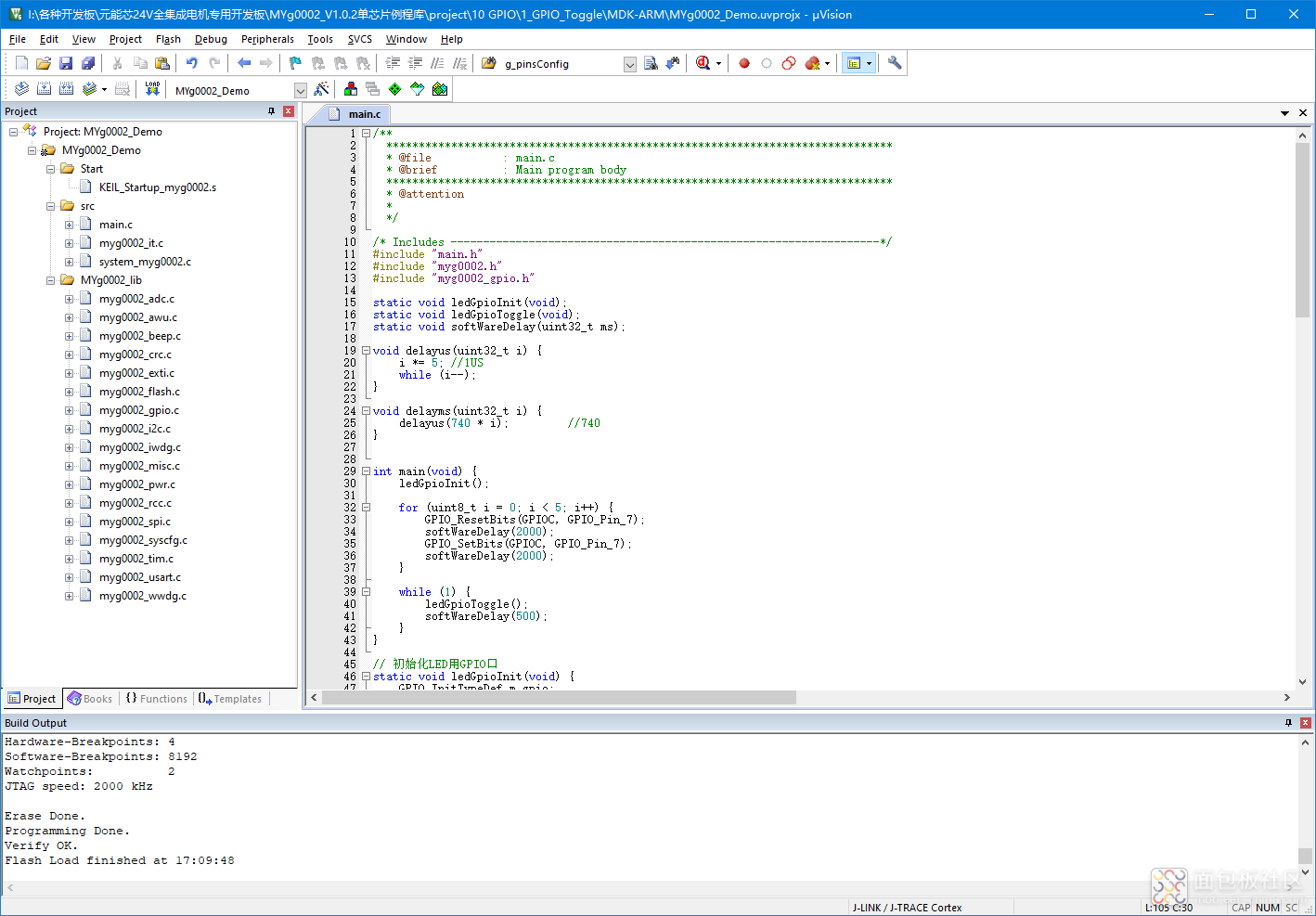Switch to the Templates tab

[x=230, y=699]
